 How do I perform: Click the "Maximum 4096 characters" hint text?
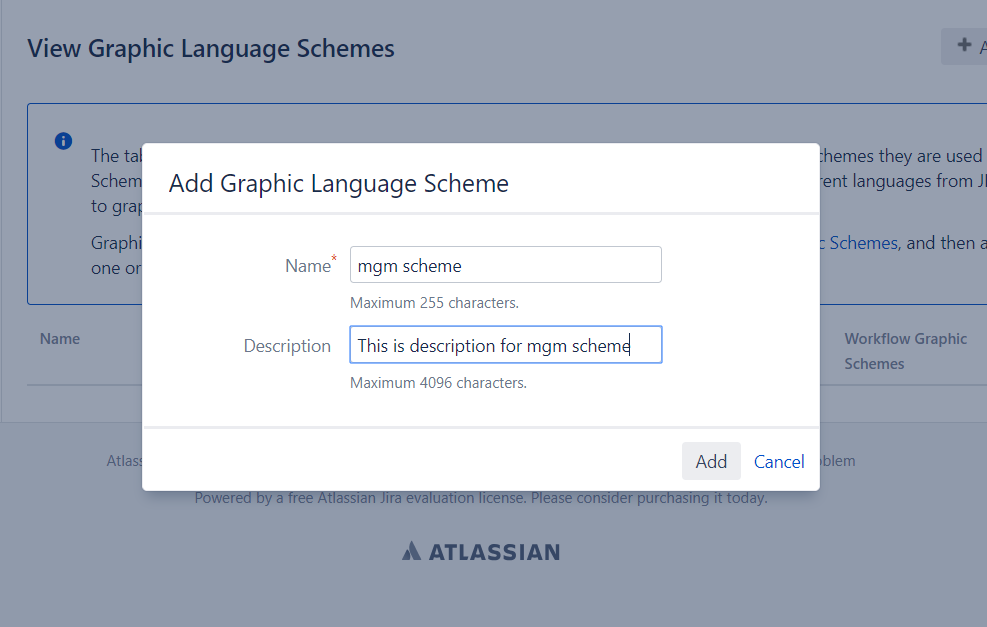pos(438,382)
